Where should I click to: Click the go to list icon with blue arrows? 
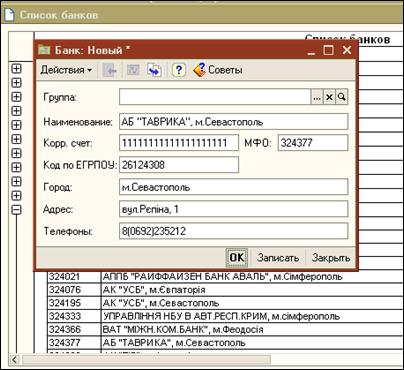154,70
